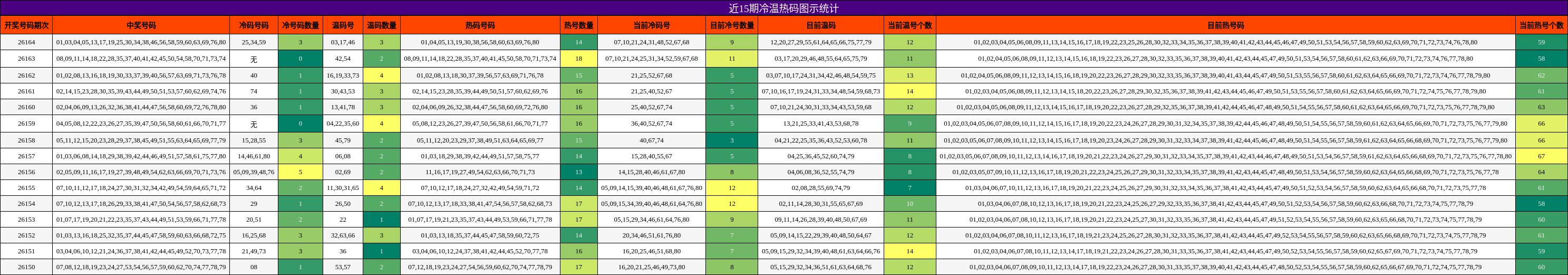Click the 热号数量 column header

578,25
